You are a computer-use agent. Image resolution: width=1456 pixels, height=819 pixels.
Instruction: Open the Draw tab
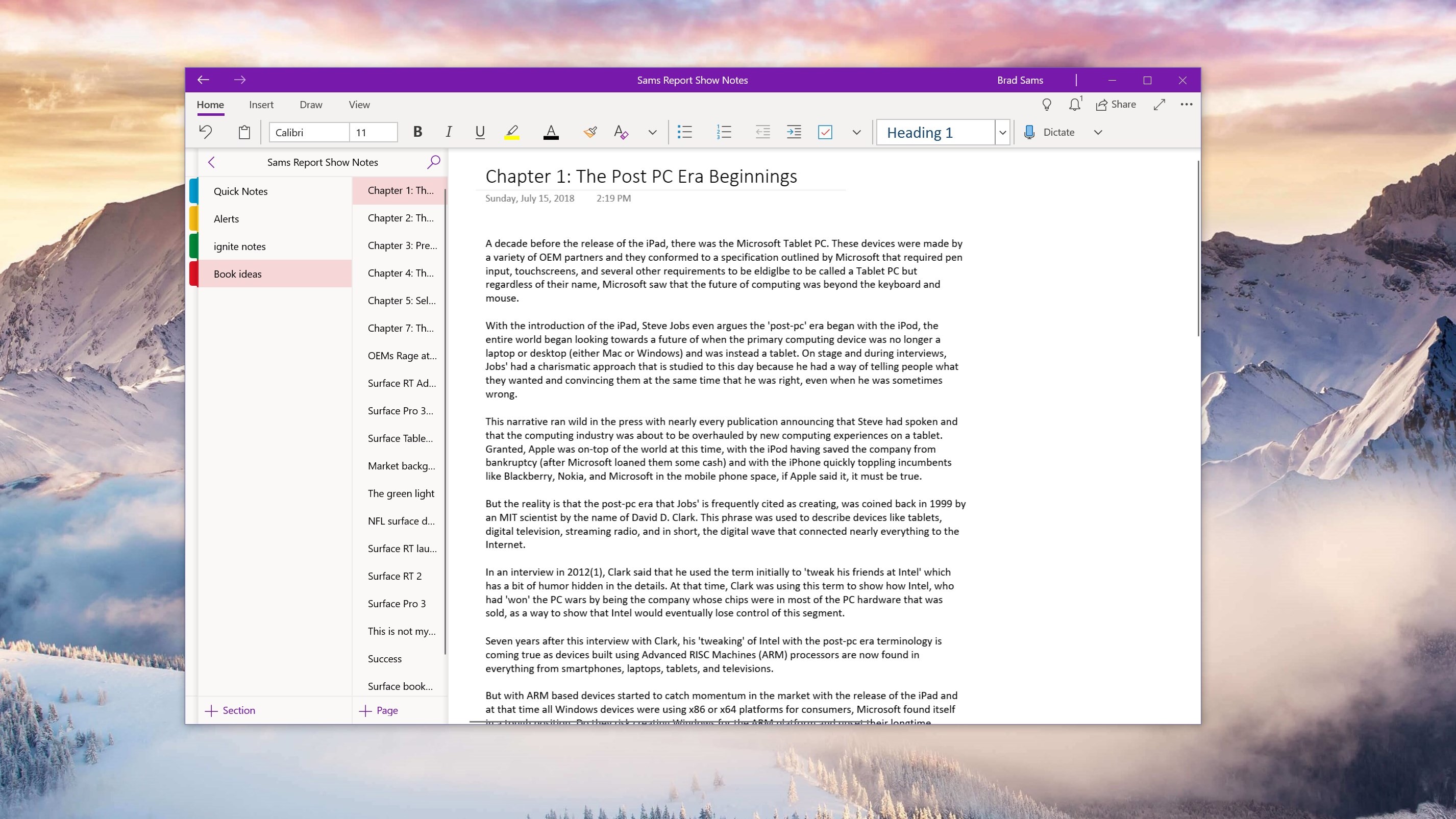point(311,105)
